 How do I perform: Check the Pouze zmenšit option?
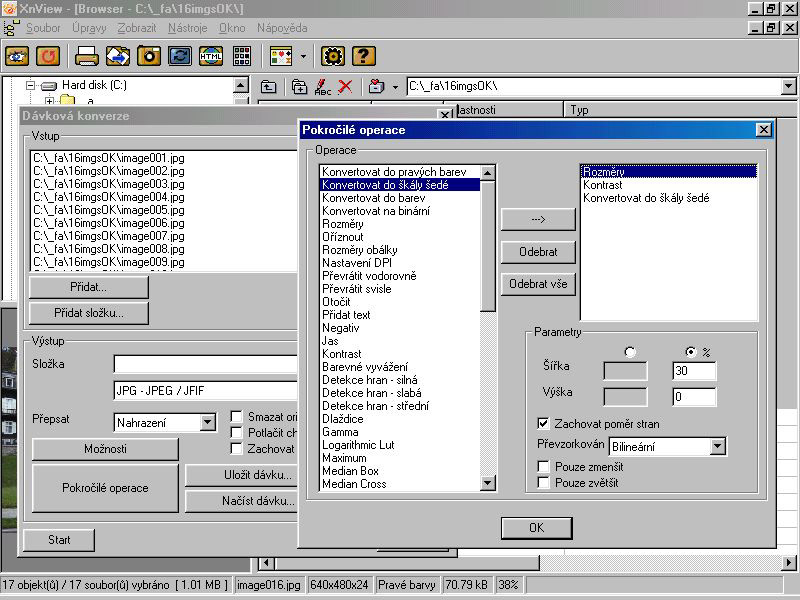tap(544, 467)
